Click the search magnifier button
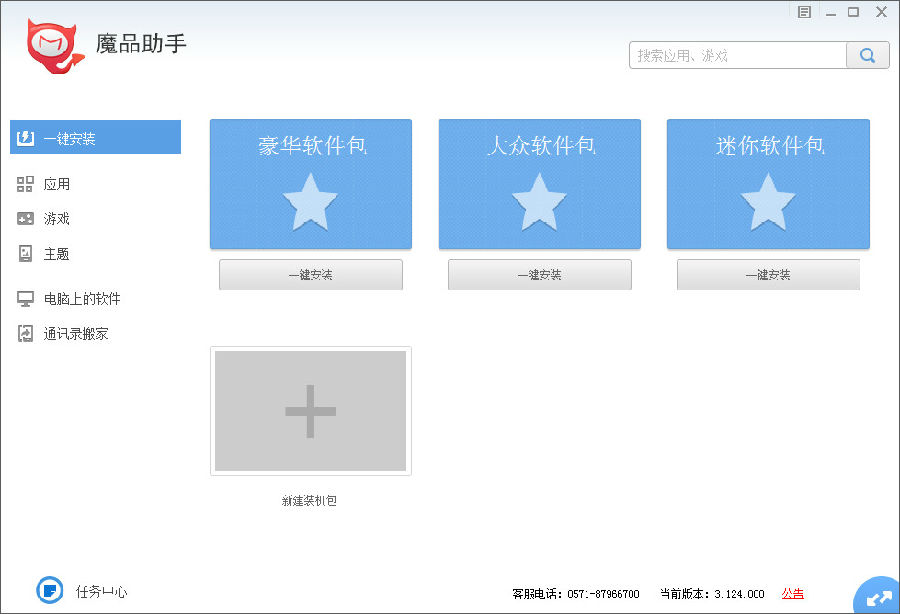Viewport: 900px width, 614px height. pyautogui.click(x=867, y=56)
